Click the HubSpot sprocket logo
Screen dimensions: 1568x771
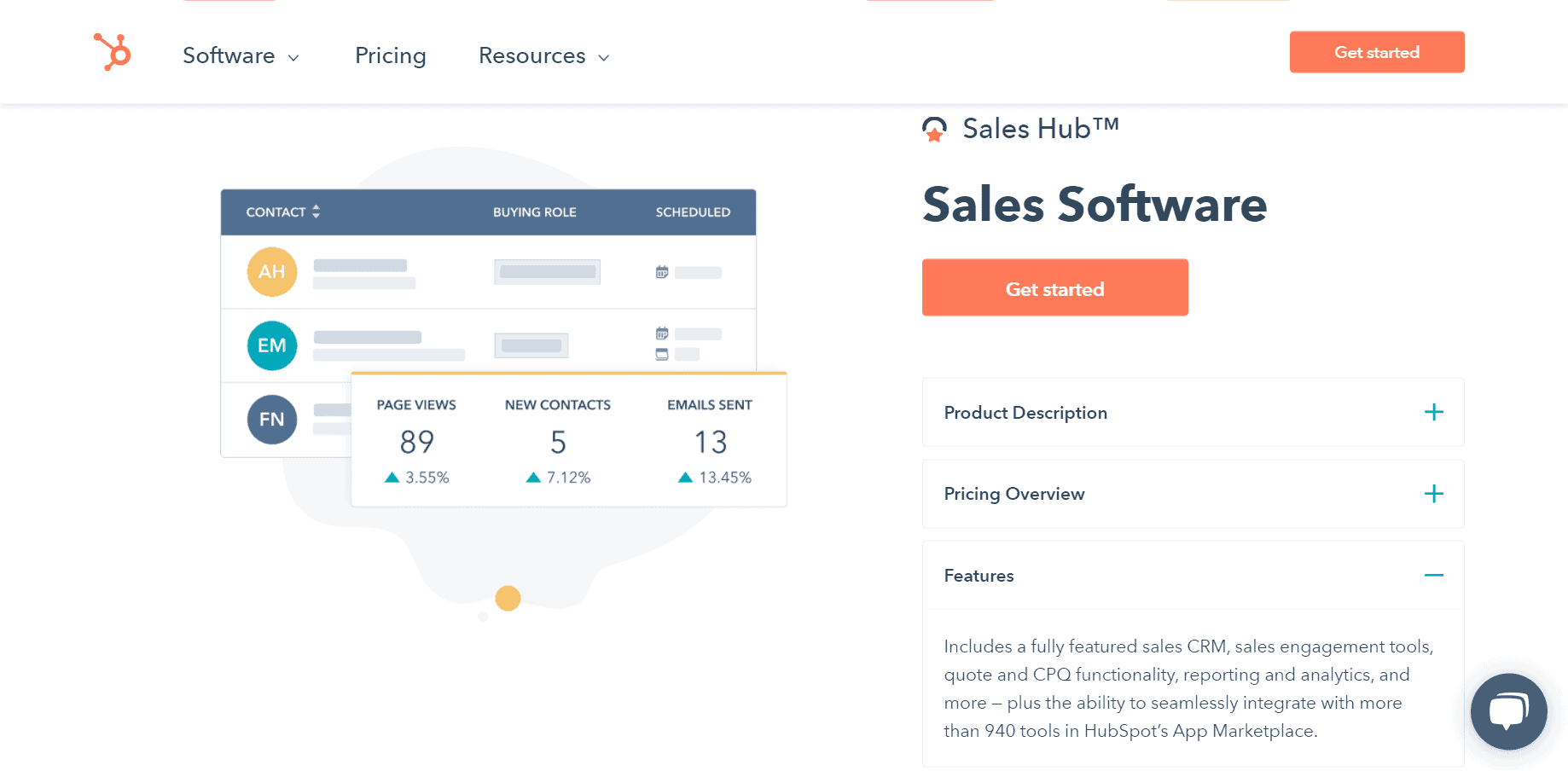pyautogui.click(x=112, y=53)
